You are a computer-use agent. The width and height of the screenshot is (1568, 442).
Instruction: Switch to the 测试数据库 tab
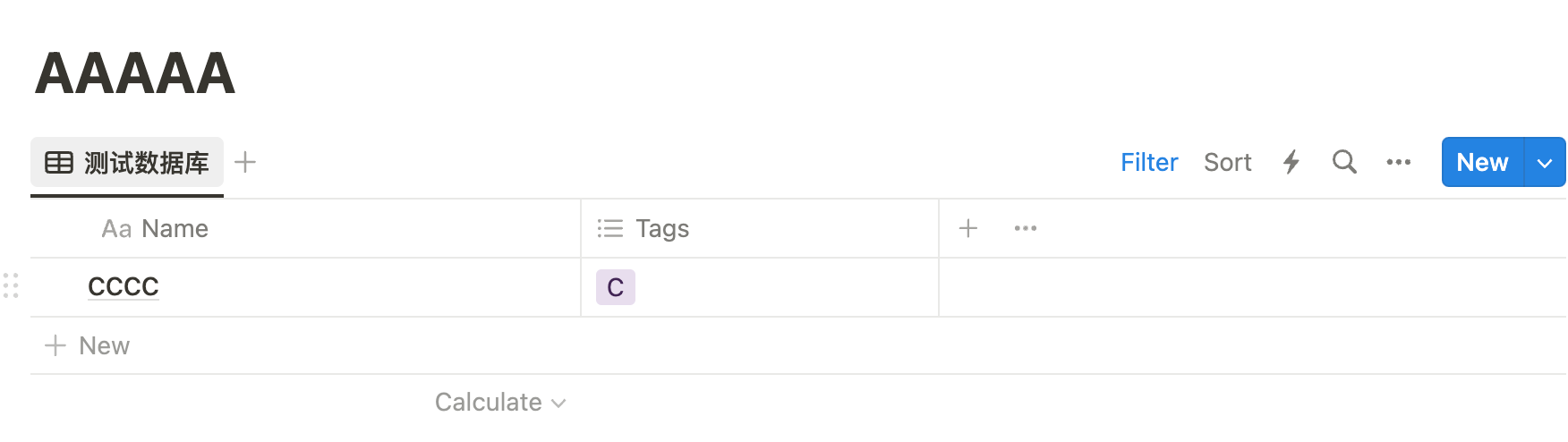pos(146,162)
